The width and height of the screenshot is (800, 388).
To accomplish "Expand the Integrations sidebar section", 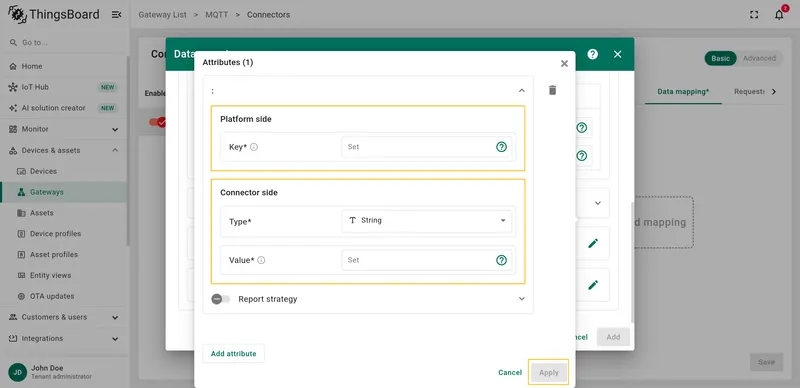I will coord(63,338).
